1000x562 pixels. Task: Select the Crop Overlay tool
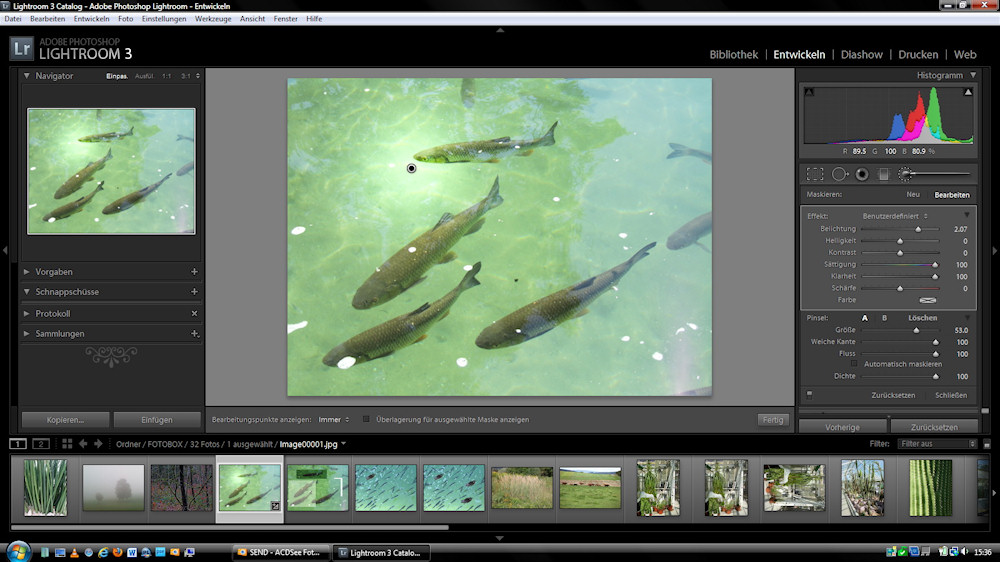[815, 174]
